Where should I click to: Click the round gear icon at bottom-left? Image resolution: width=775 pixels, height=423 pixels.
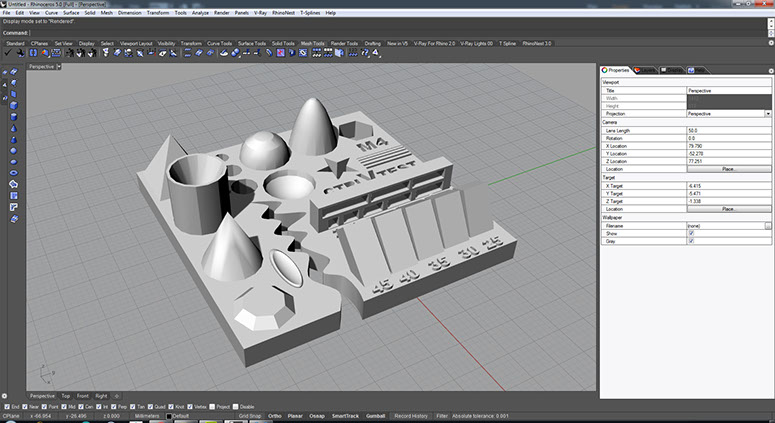pyautogui.click(x=4, y=396)
